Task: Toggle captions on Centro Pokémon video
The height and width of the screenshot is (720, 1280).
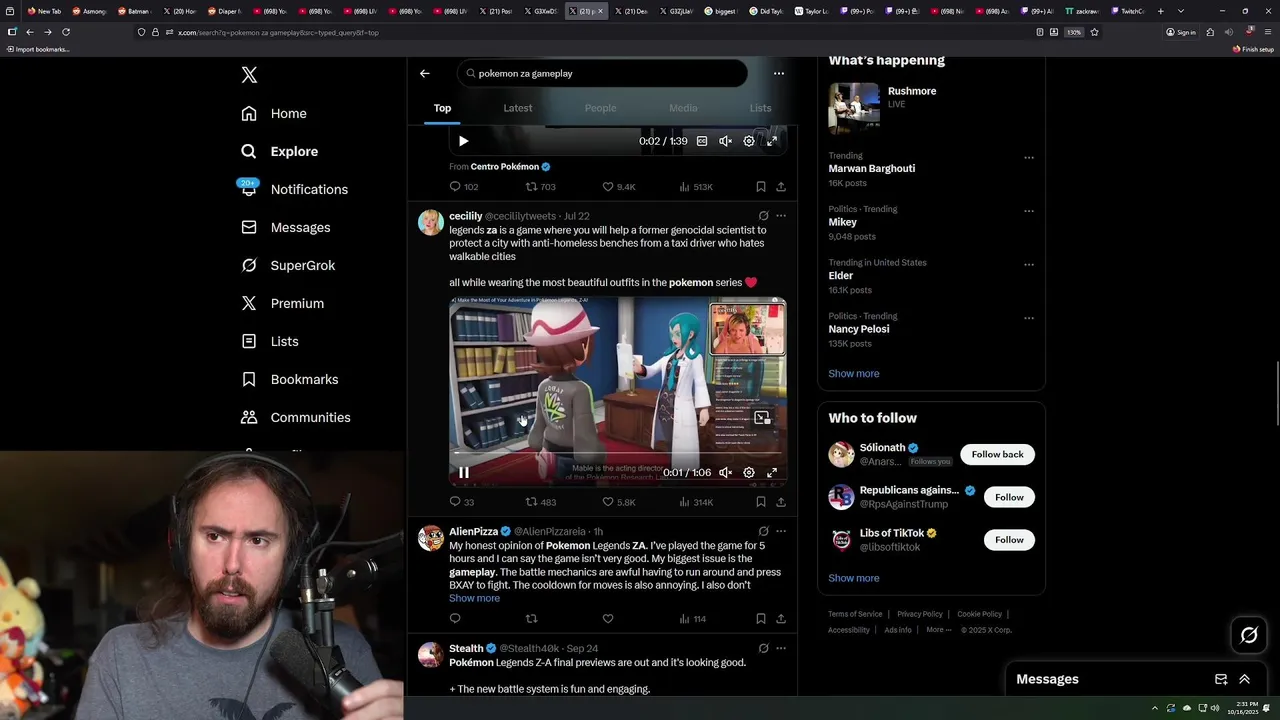Action: click(702, 141)
